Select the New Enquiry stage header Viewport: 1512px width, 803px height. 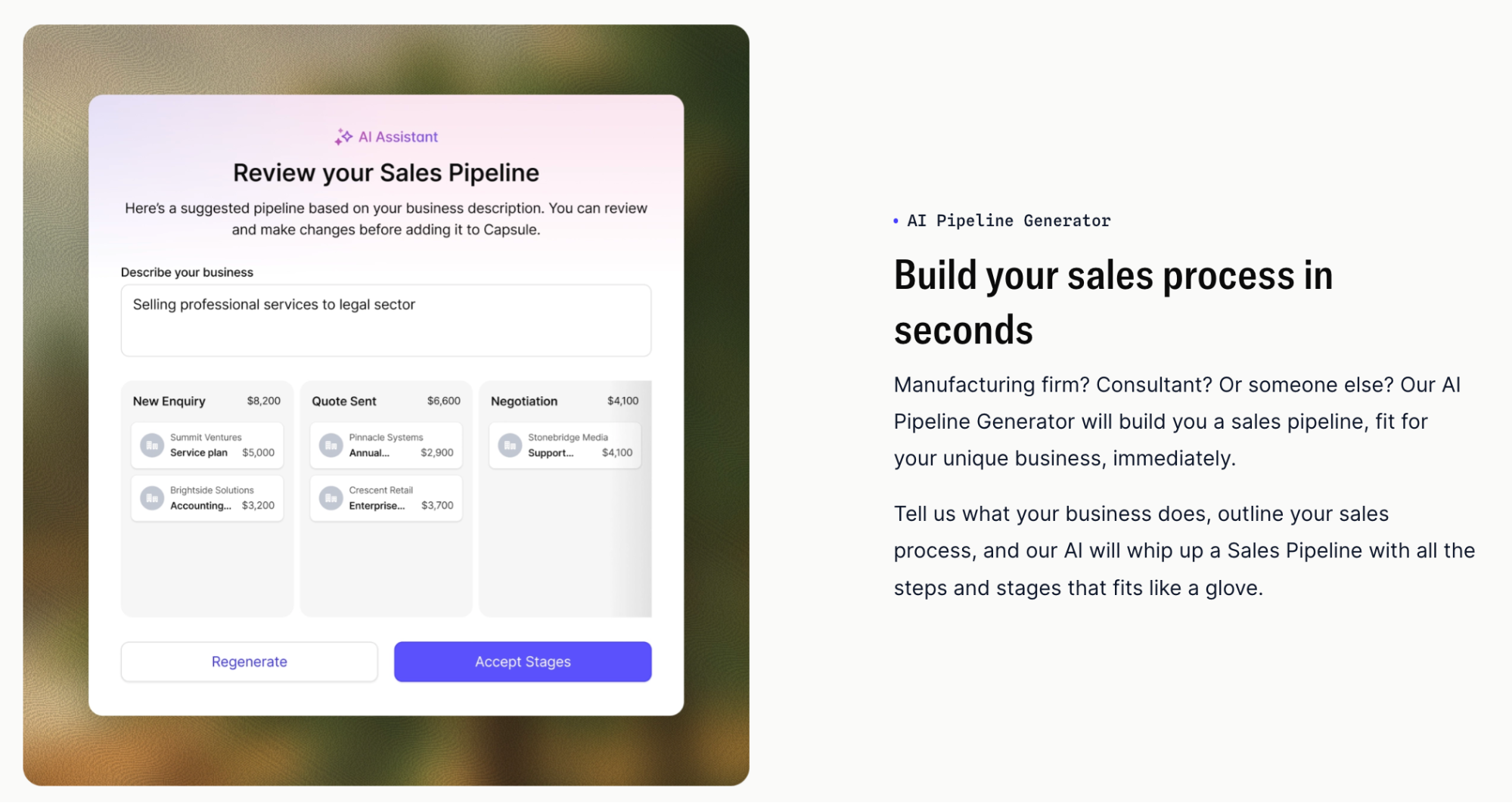click(x=169, y=401)
